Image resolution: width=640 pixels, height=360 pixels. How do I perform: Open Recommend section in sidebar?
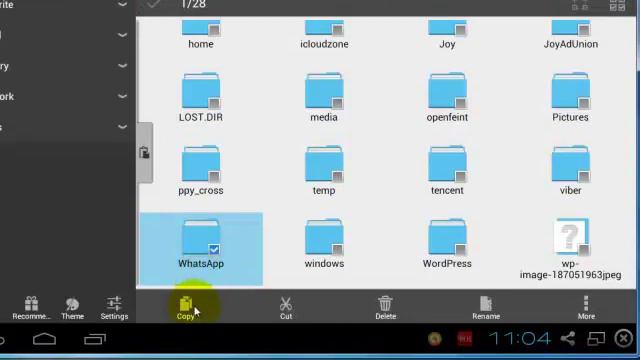pyautogui.click(x=31, y=308)
